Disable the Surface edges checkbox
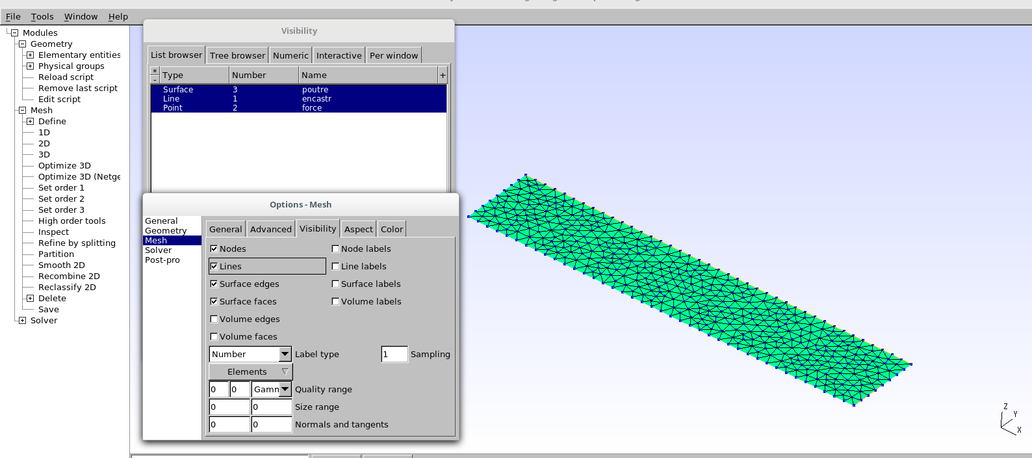Screen dimensions: 1032x458 click(x=214, y=284)
